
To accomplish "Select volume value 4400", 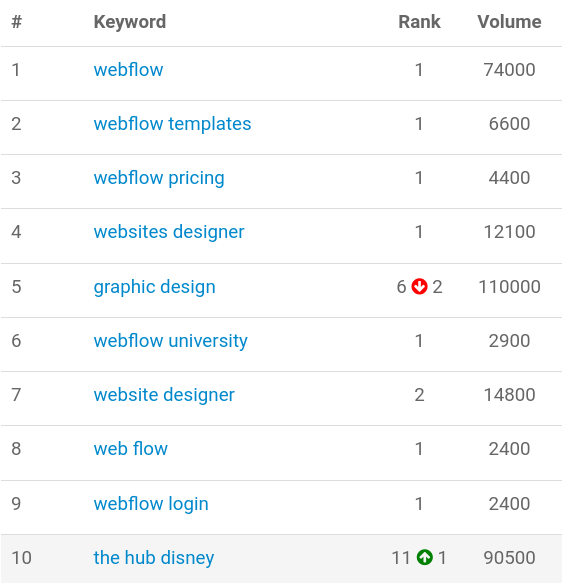I will 509,178.
